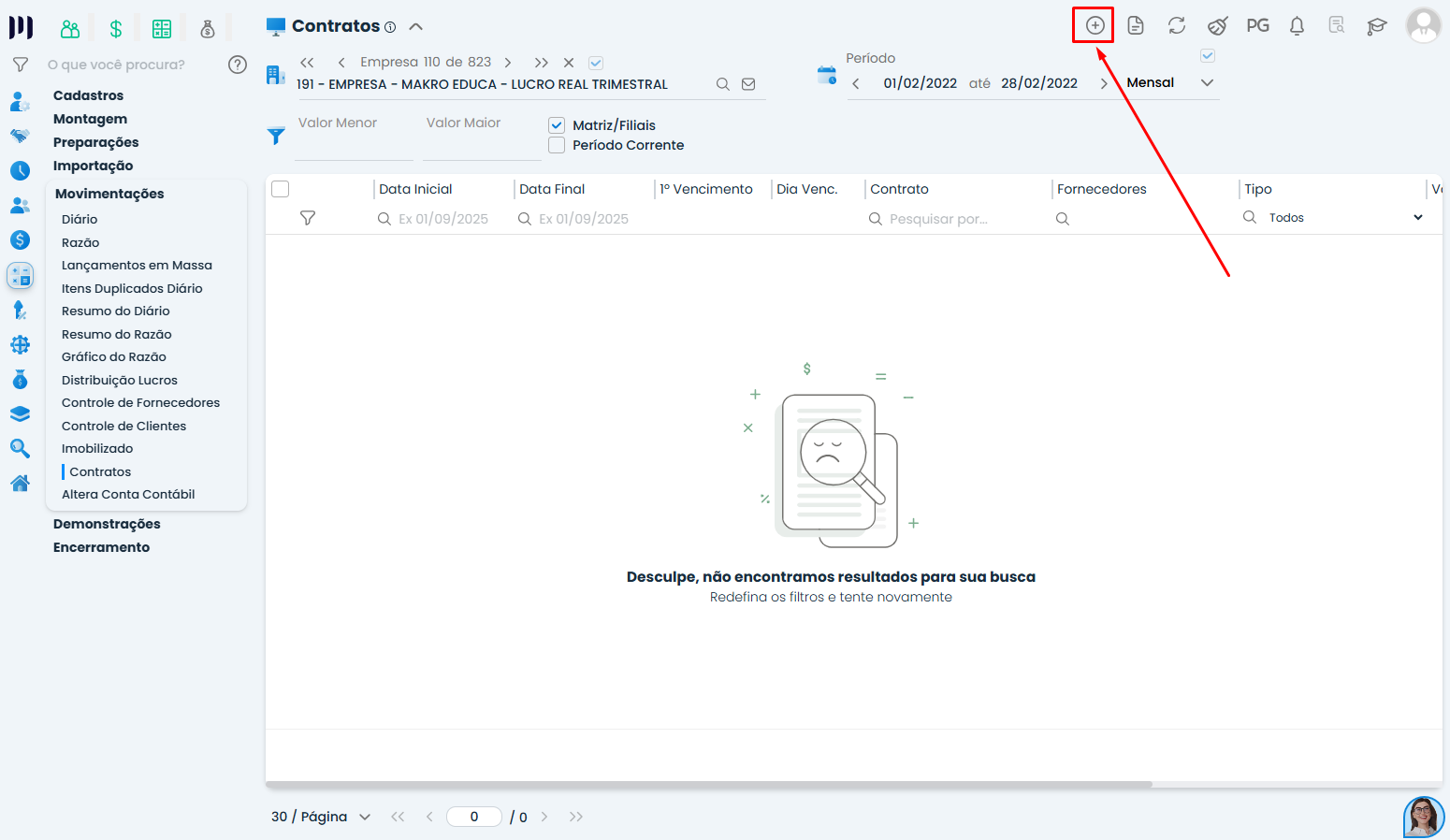The height and width of the screenshot is (840, 1450).
Task: Click the envelope icon next to company name
Action: click(x=748, y=84)
